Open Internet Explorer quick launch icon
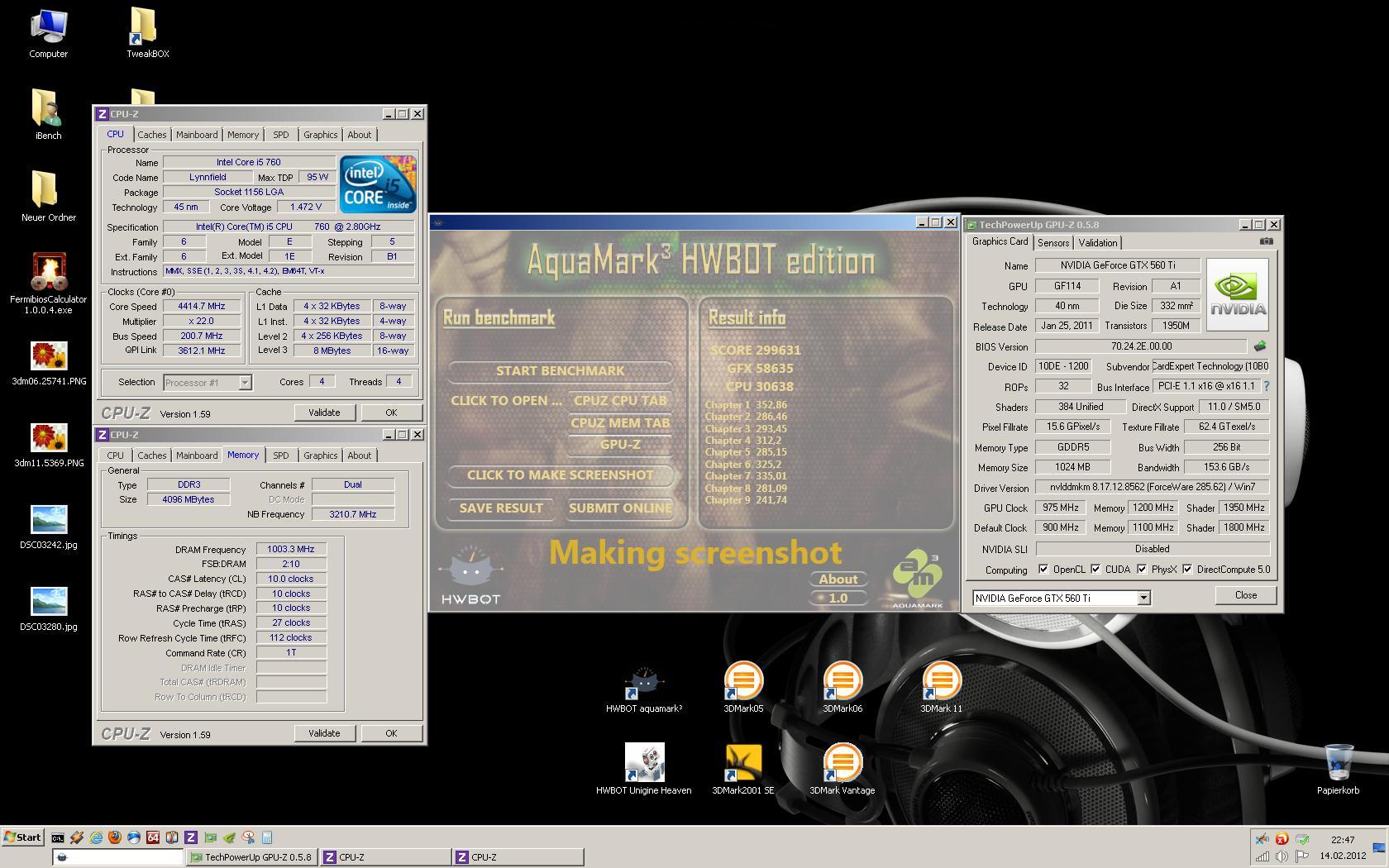Viewport: 1389px width, 868px height. [x=96, y=837]
